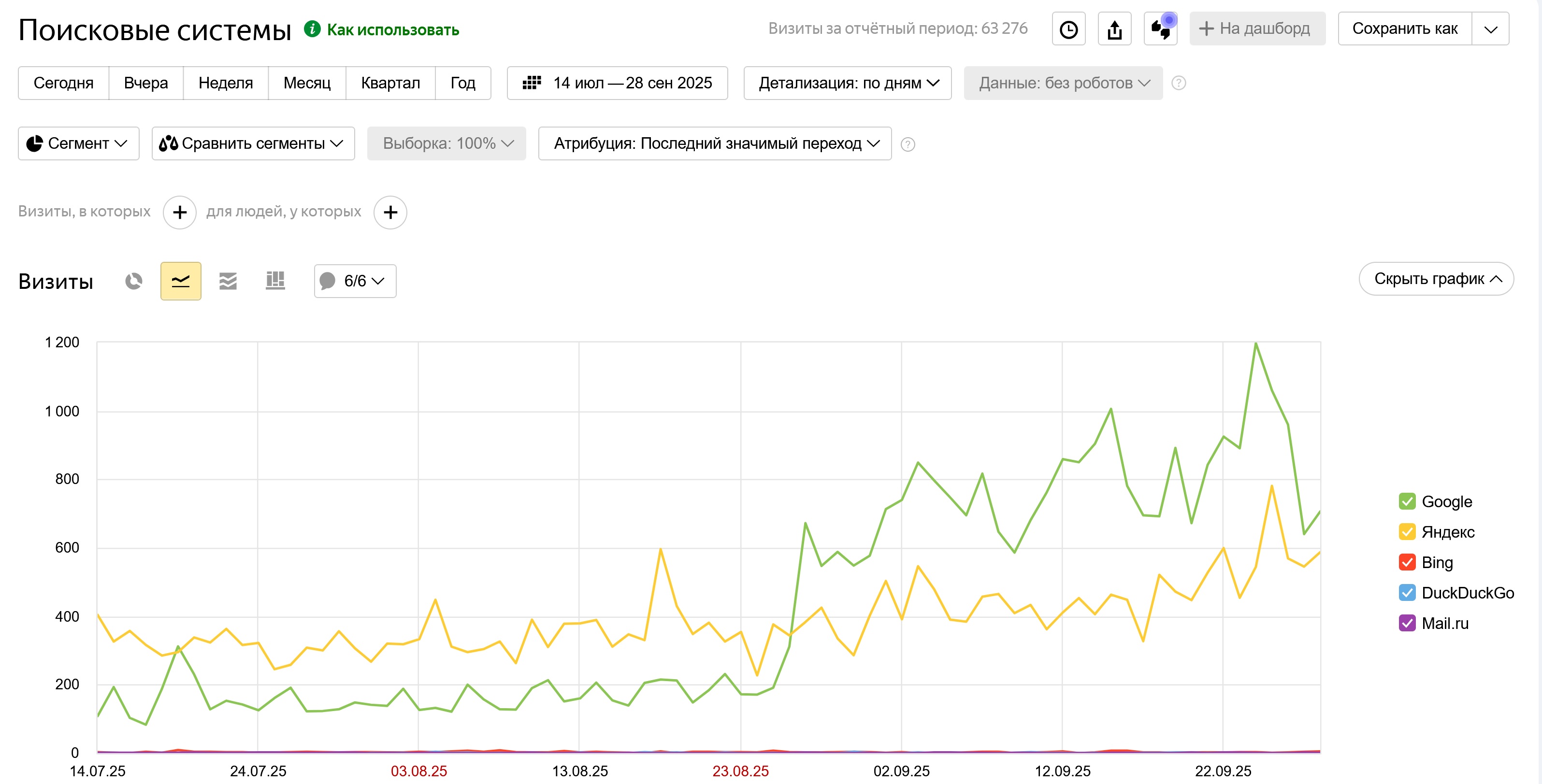The height and width of the screenshot is (784, 1542).
Task: Open the report history clock icon
Action: coord(1068,29)
